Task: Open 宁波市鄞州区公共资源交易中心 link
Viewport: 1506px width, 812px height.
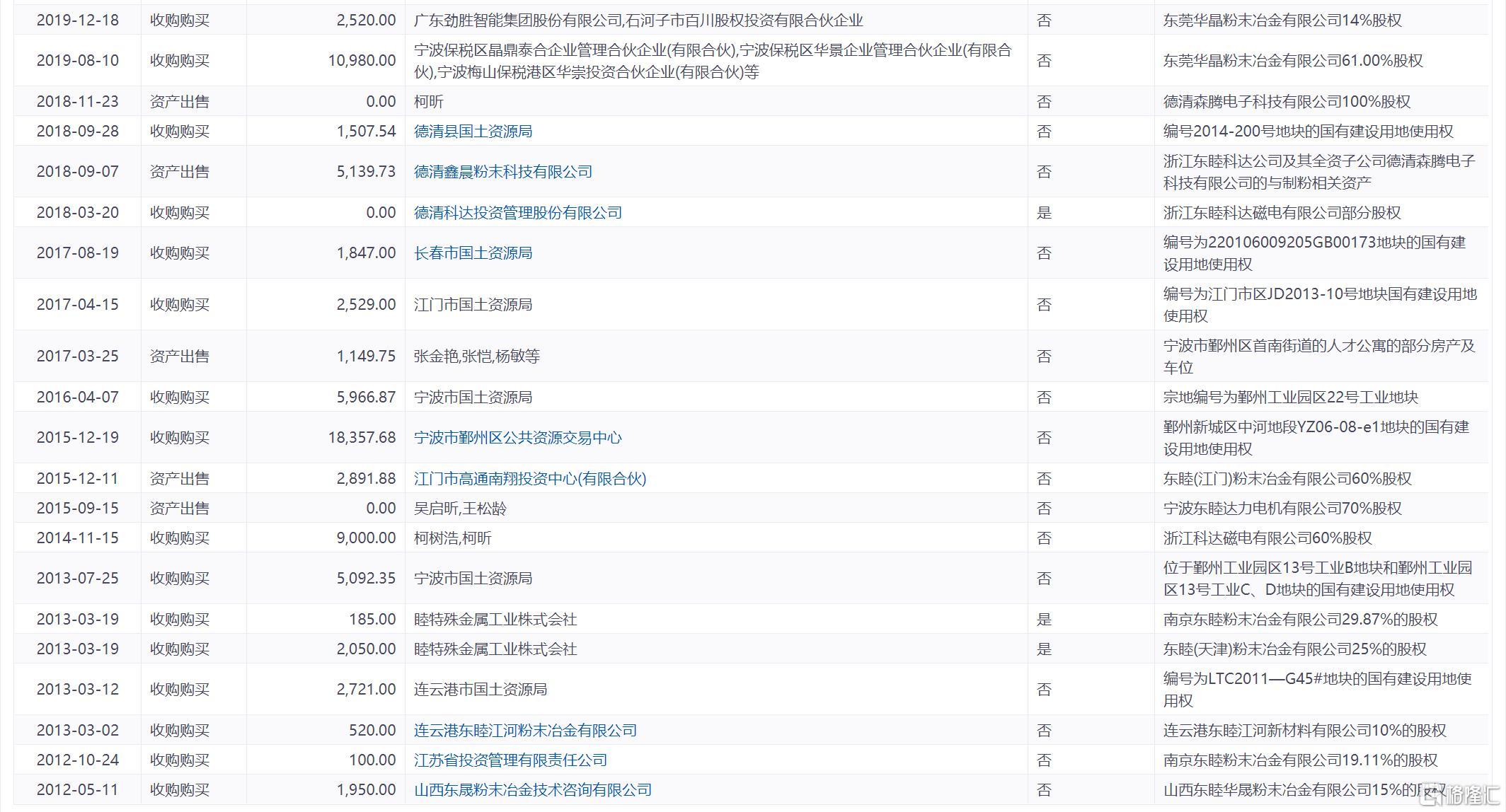Action: (518, 437)
